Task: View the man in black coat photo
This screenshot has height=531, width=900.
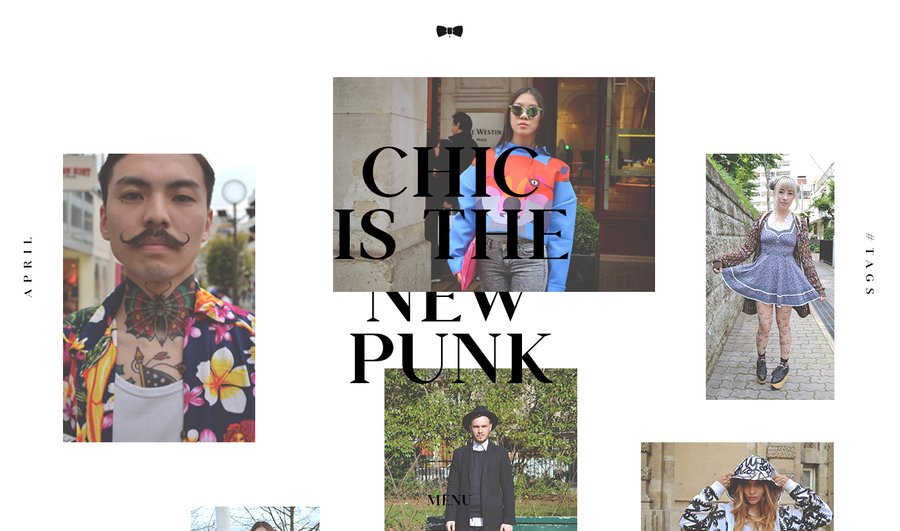Action: tap(480, 449)
